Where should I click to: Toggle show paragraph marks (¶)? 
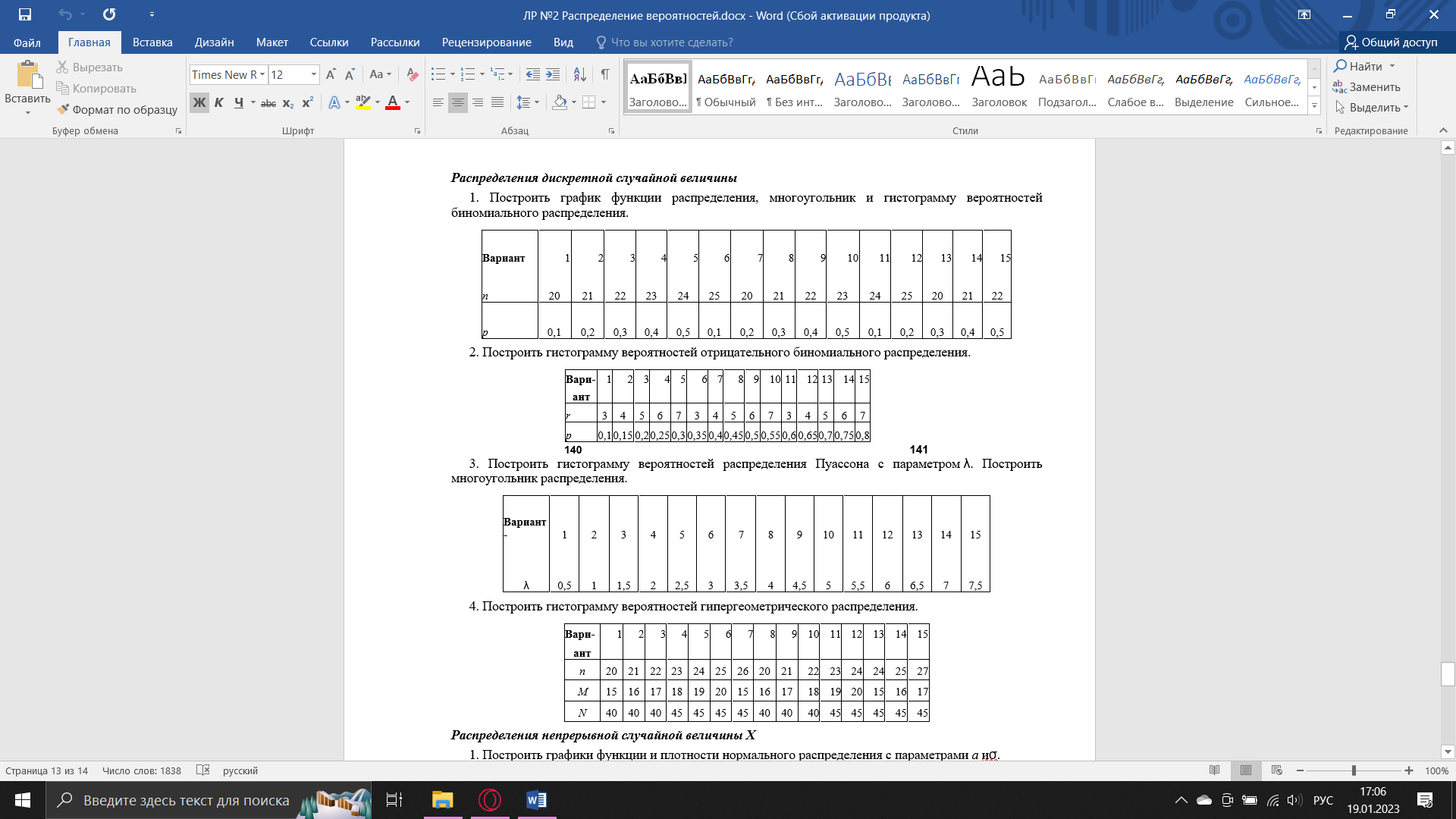[605, 74]
